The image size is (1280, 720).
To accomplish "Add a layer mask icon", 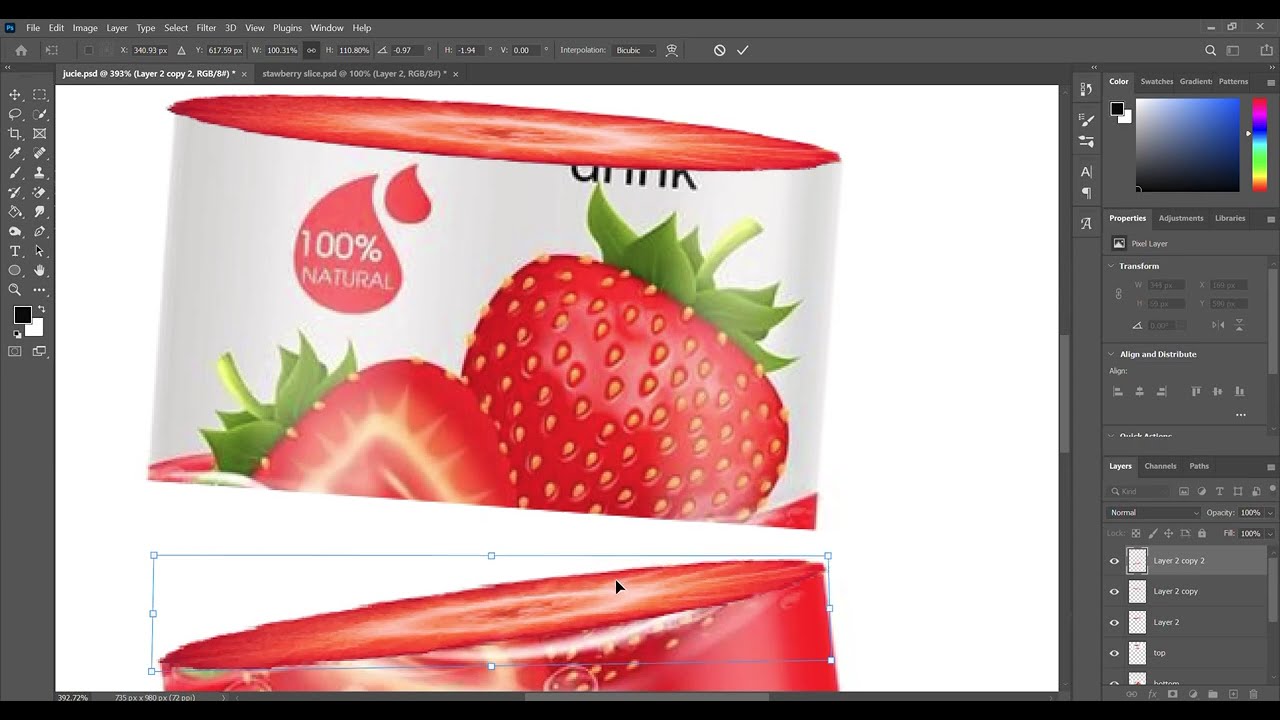I will click(1173, 694).
